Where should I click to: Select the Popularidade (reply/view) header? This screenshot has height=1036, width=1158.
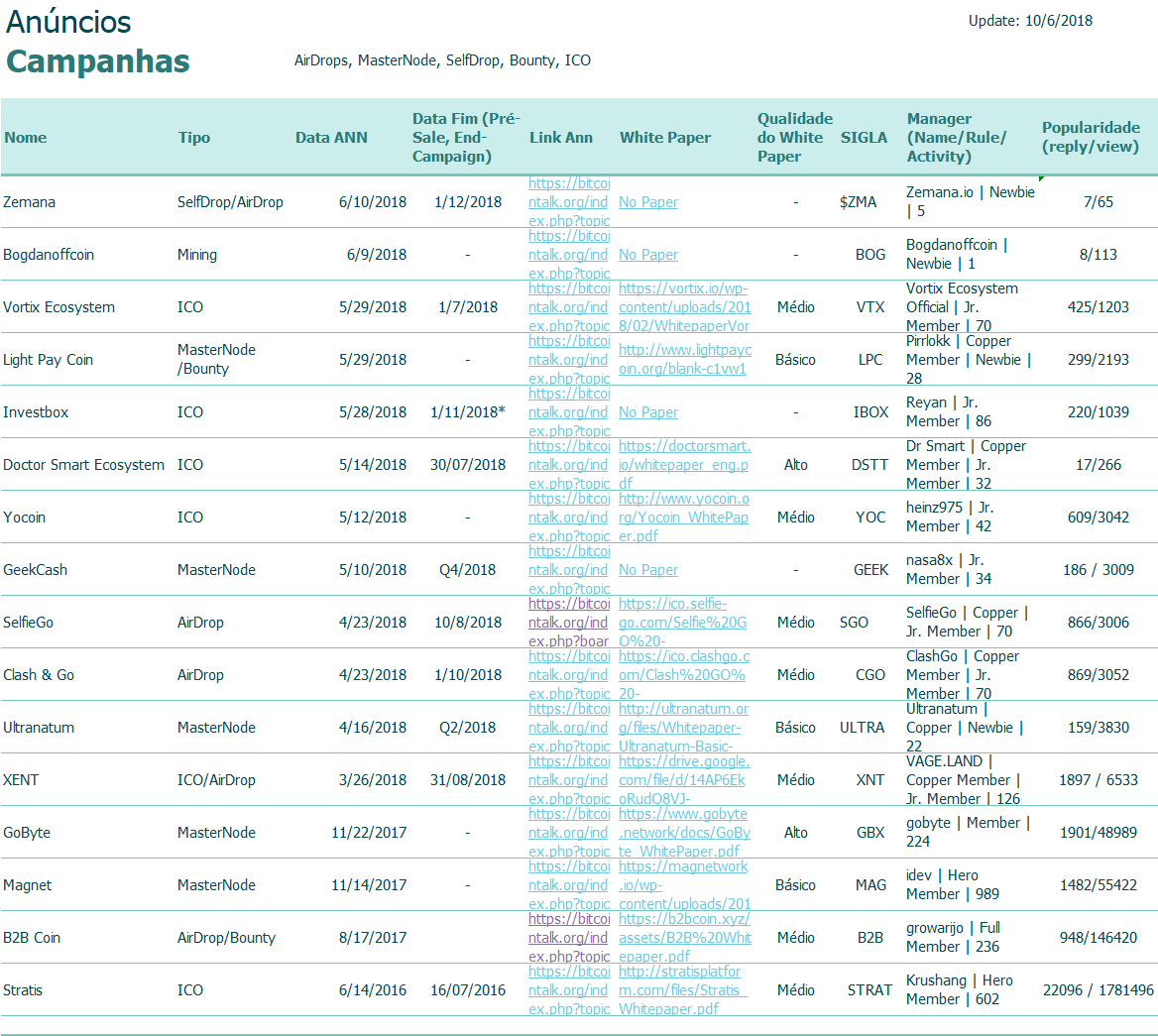point(1091,137)
